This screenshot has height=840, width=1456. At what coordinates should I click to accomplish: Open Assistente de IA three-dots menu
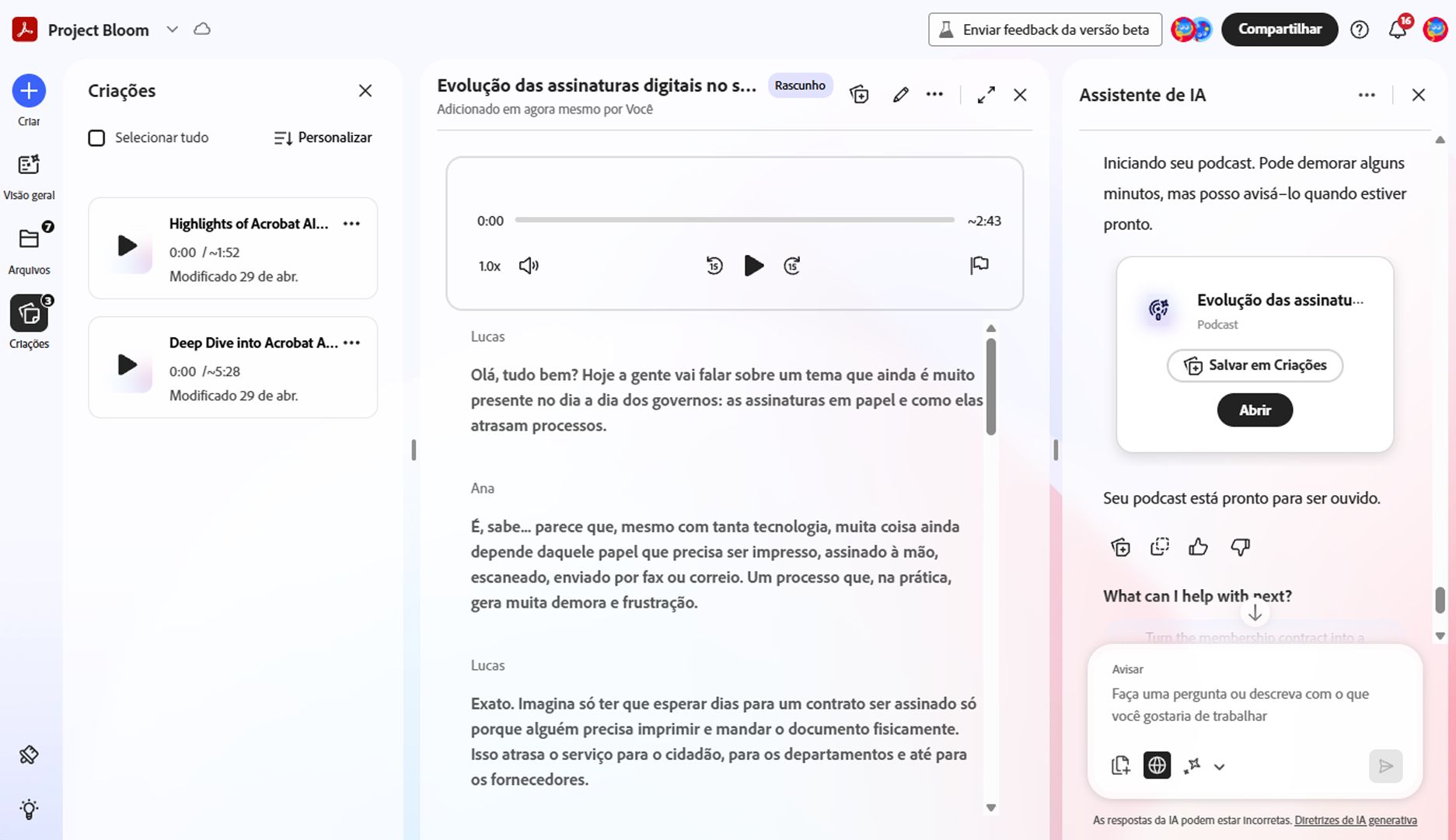click(1367, 95)
